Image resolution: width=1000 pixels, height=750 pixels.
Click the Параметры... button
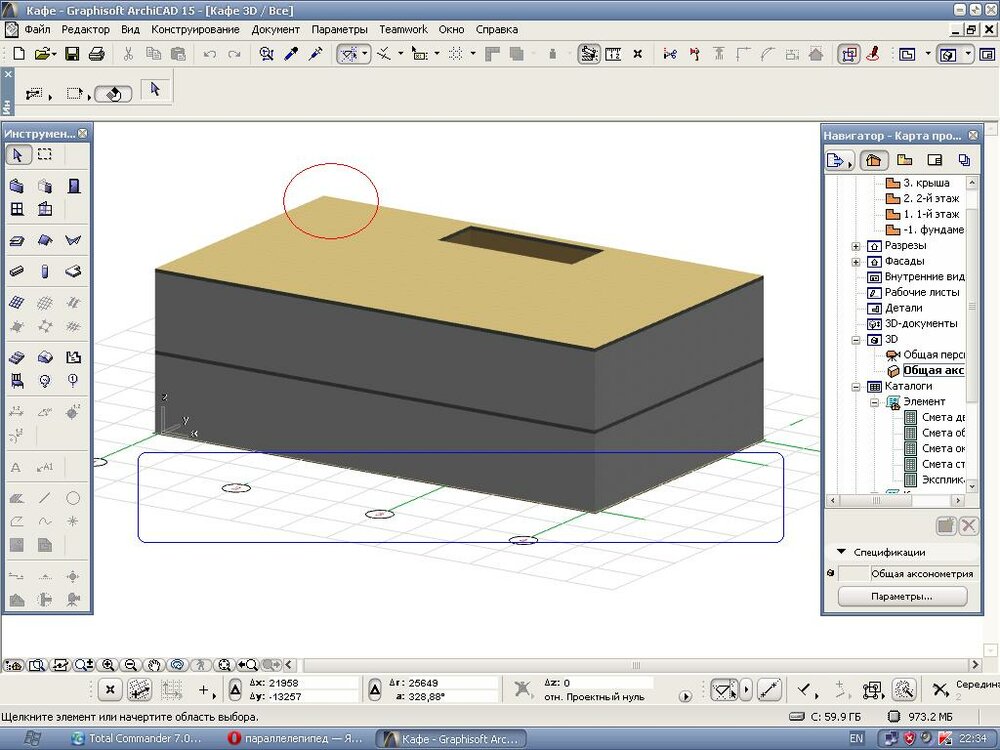[902, 597]
